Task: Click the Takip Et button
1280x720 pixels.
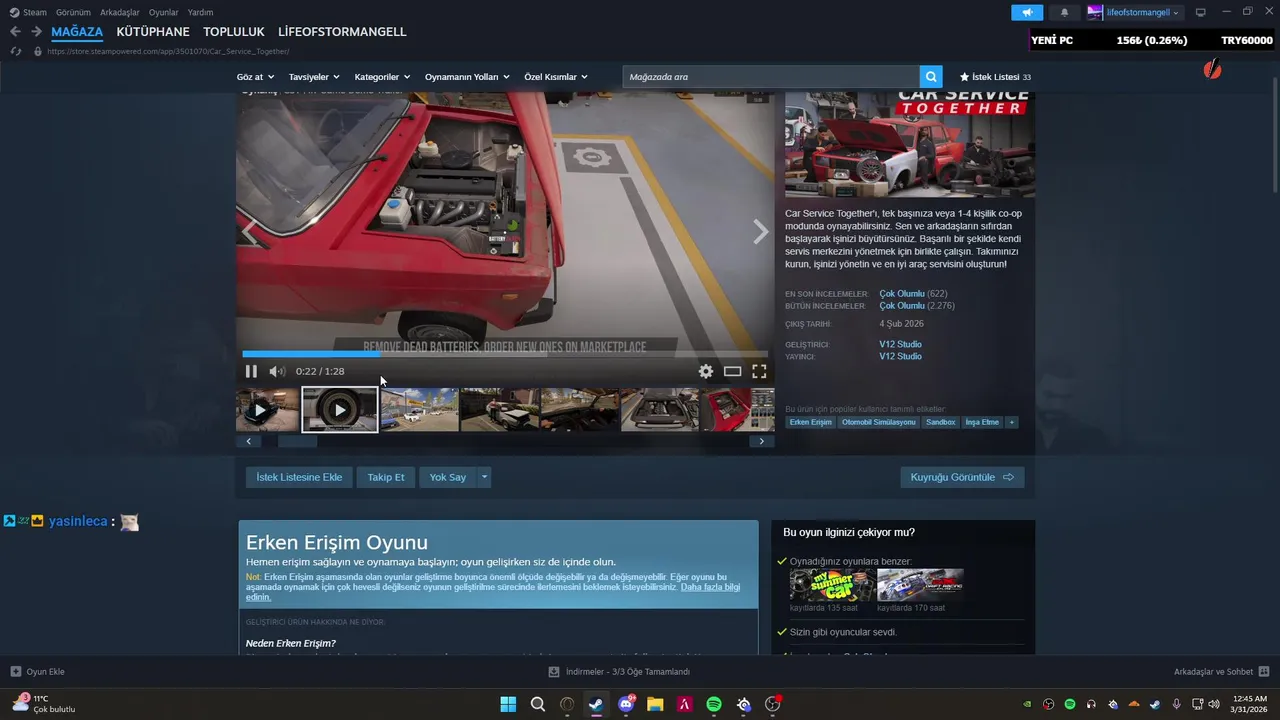Action: point(386,477)
